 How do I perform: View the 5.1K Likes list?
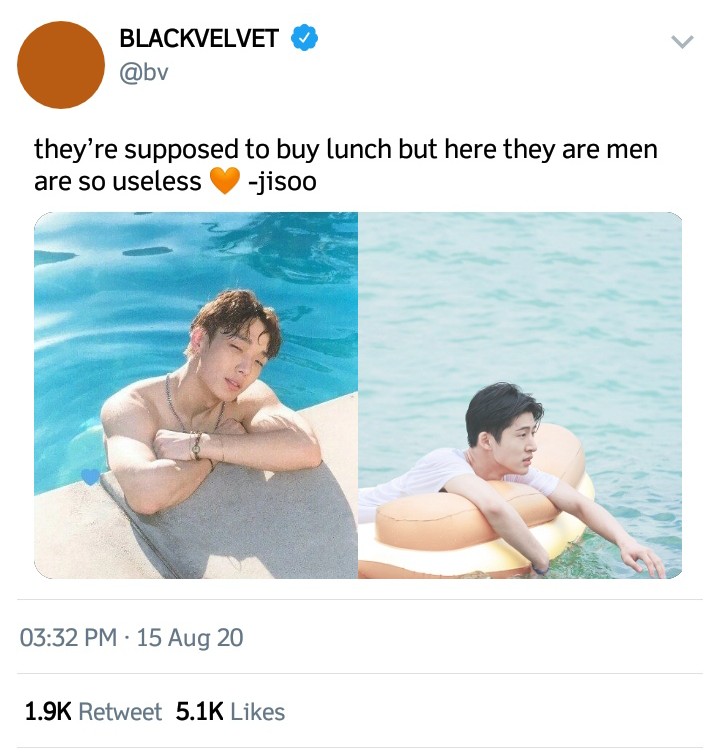point(230,712)
